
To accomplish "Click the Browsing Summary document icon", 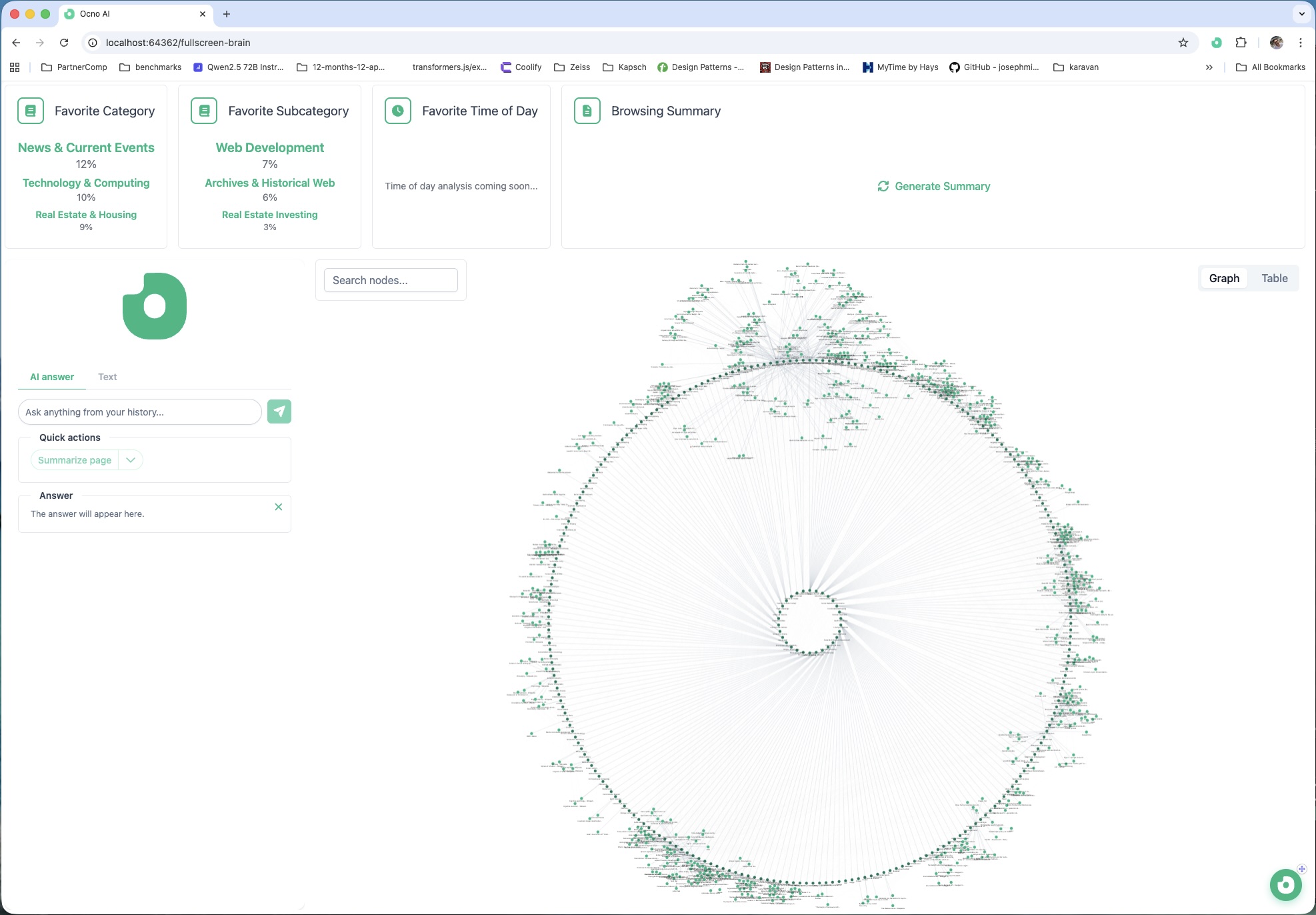I will click(587, 111).
